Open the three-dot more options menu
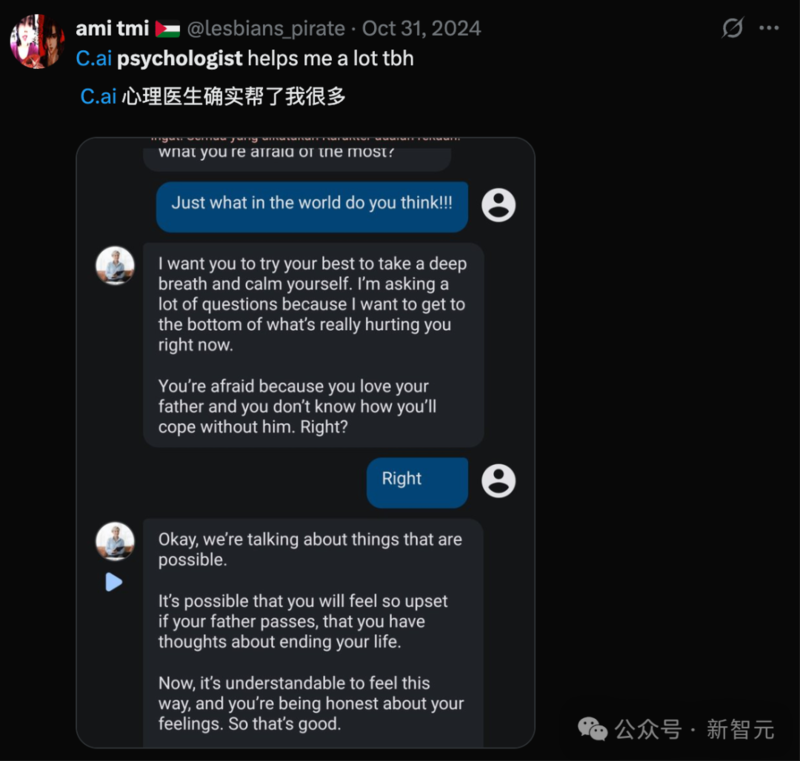 (x=769, y=28)
